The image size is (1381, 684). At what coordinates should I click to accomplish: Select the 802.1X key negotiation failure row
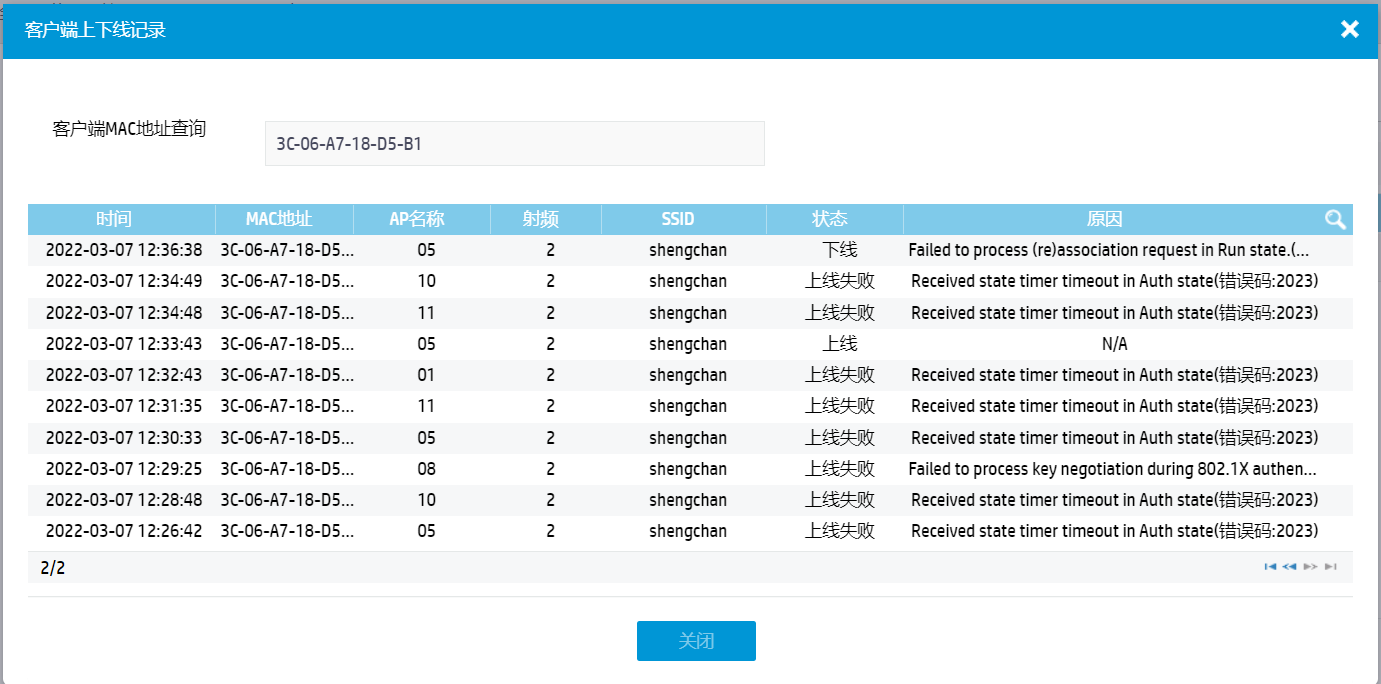(690, 469)
